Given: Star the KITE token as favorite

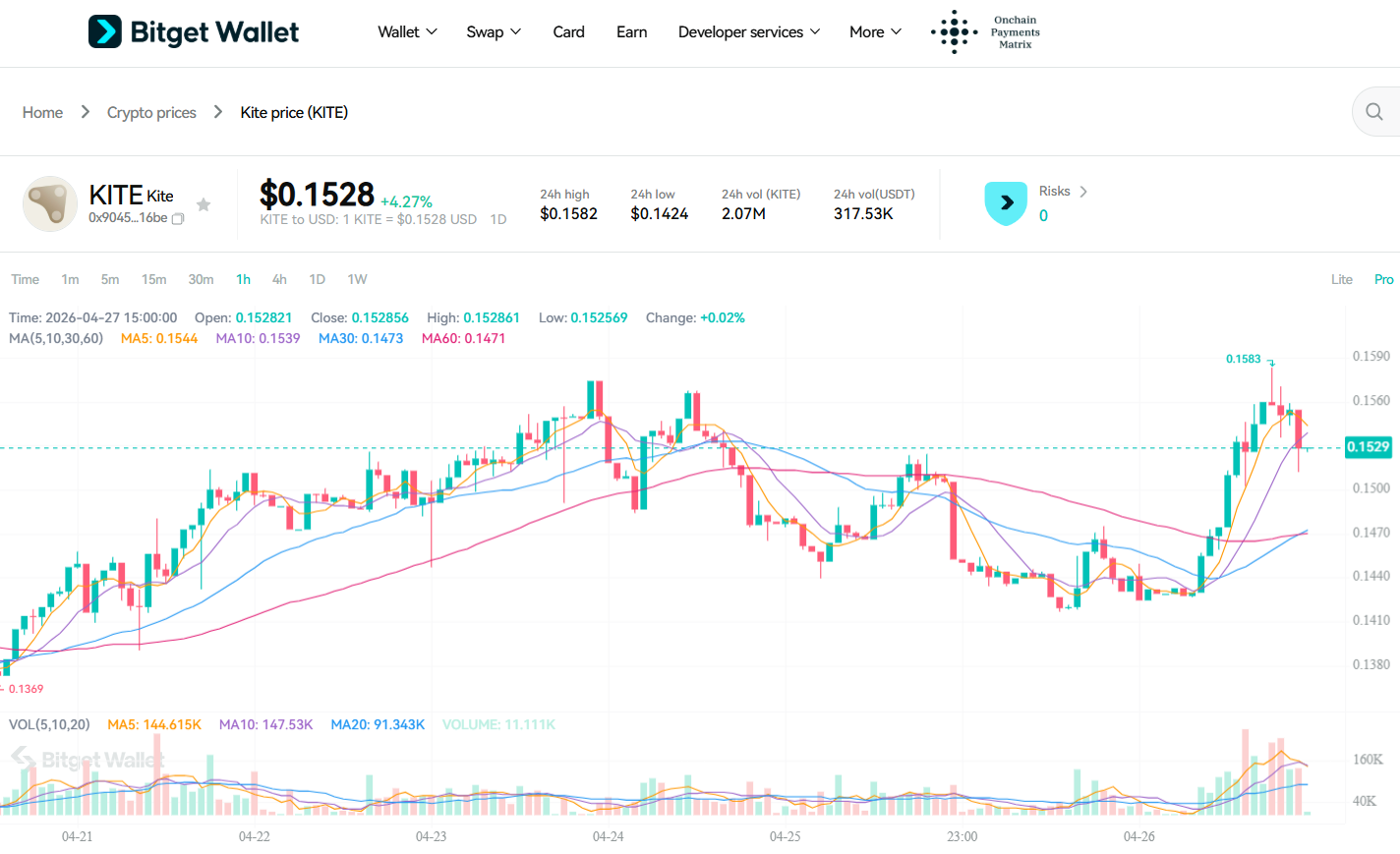Looking at the screenshot, I should pos(204,204).
